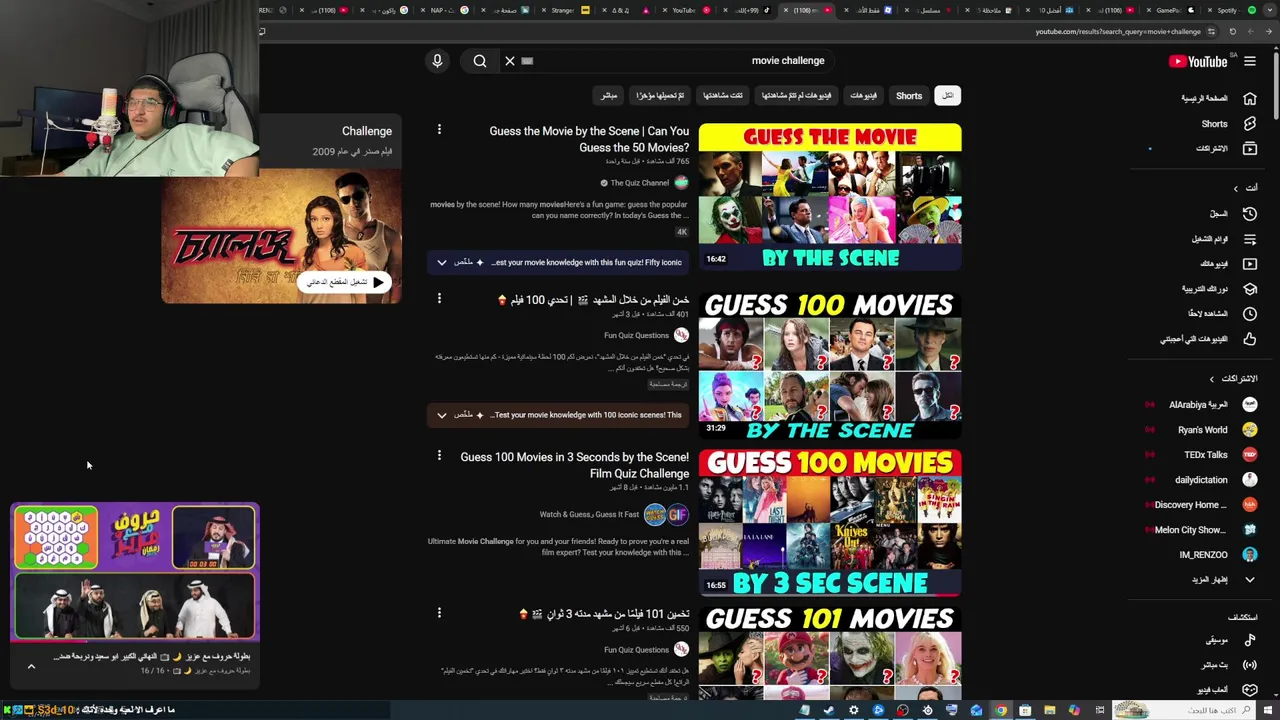Viewport: 1280px width, 720px height.
Task: Reload page with browser refresh icon
Action: pyautogui.click(x=1233, y=32)
